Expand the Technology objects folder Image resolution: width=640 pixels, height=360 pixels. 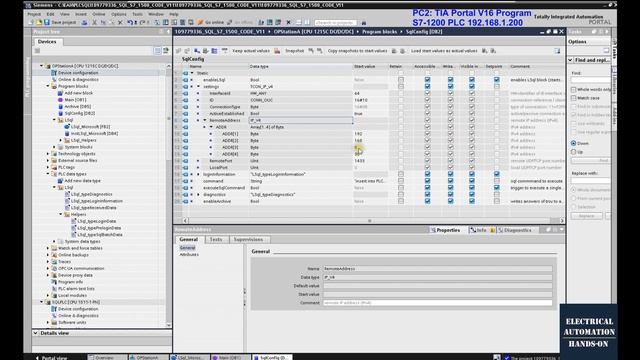pos(48,154)
